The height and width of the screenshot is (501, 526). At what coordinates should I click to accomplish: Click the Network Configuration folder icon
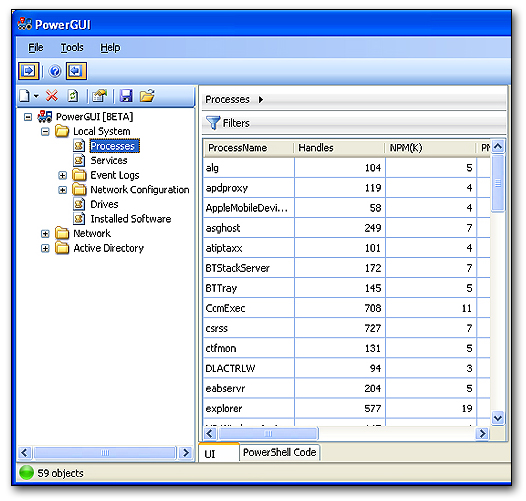pos(79,189)
